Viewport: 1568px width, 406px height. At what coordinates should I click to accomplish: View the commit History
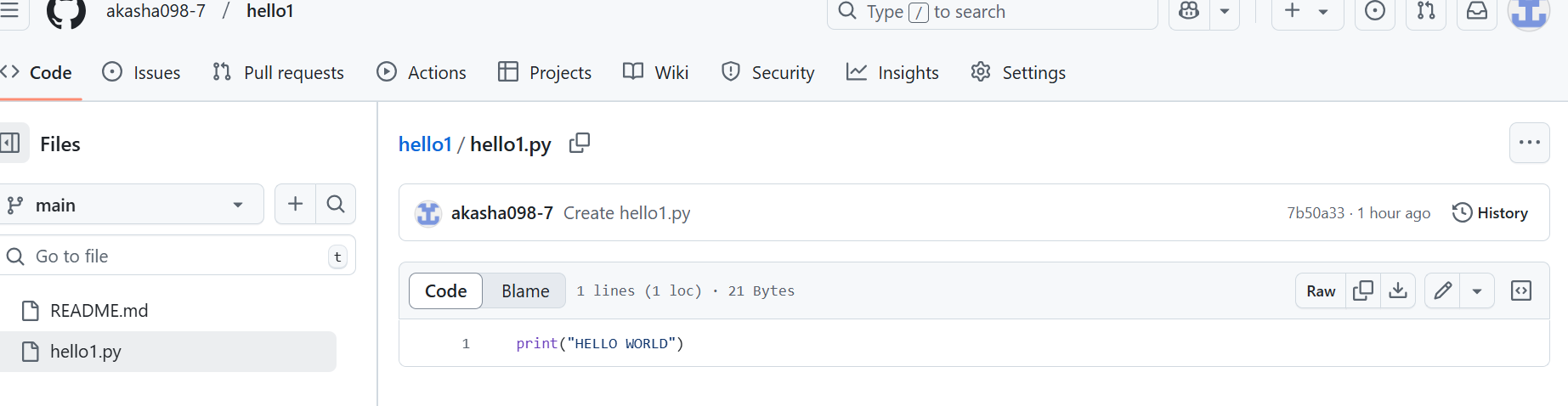tap(1490, 212)
